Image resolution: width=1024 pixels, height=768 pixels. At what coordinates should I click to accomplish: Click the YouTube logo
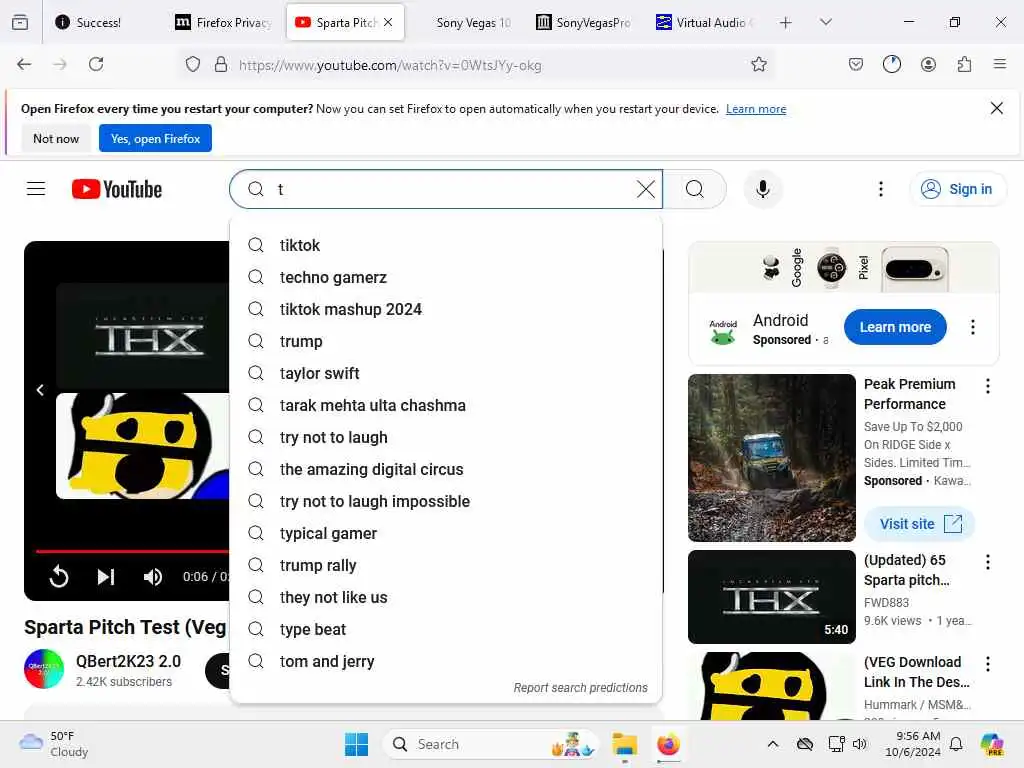pyautogui.click(x=117, y=189)
